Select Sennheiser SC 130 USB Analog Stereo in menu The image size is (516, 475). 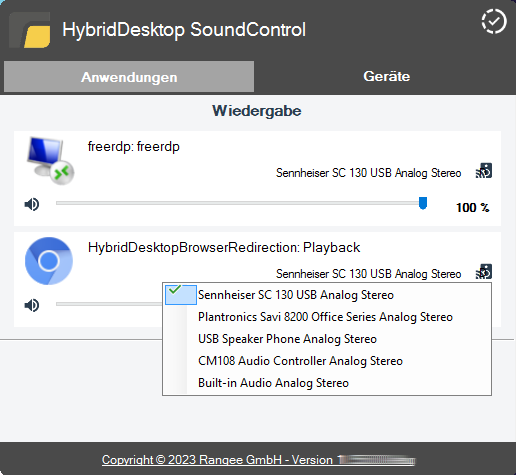[x=327, y=295]
